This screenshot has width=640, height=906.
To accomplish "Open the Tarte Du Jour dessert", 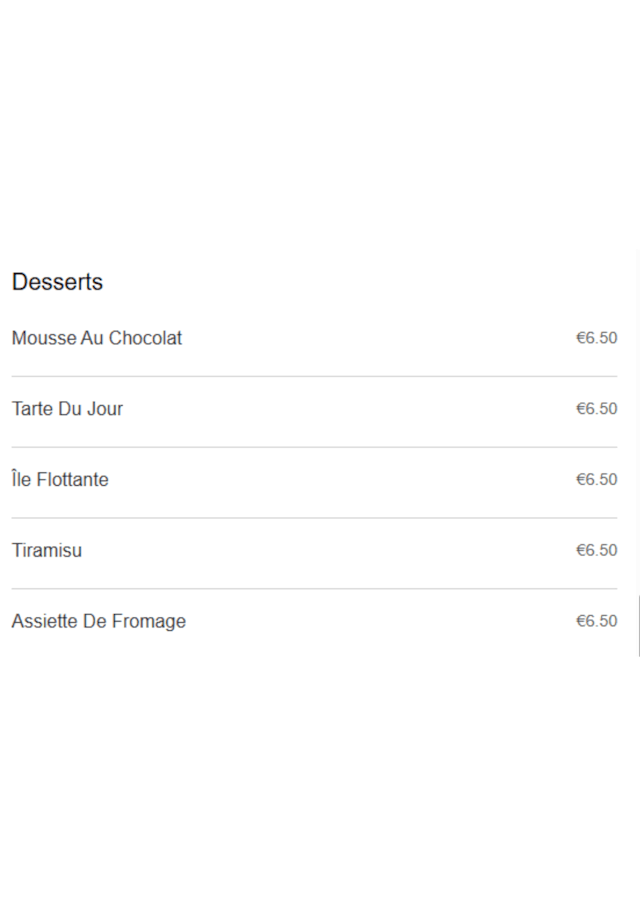I will click(67, 409).
